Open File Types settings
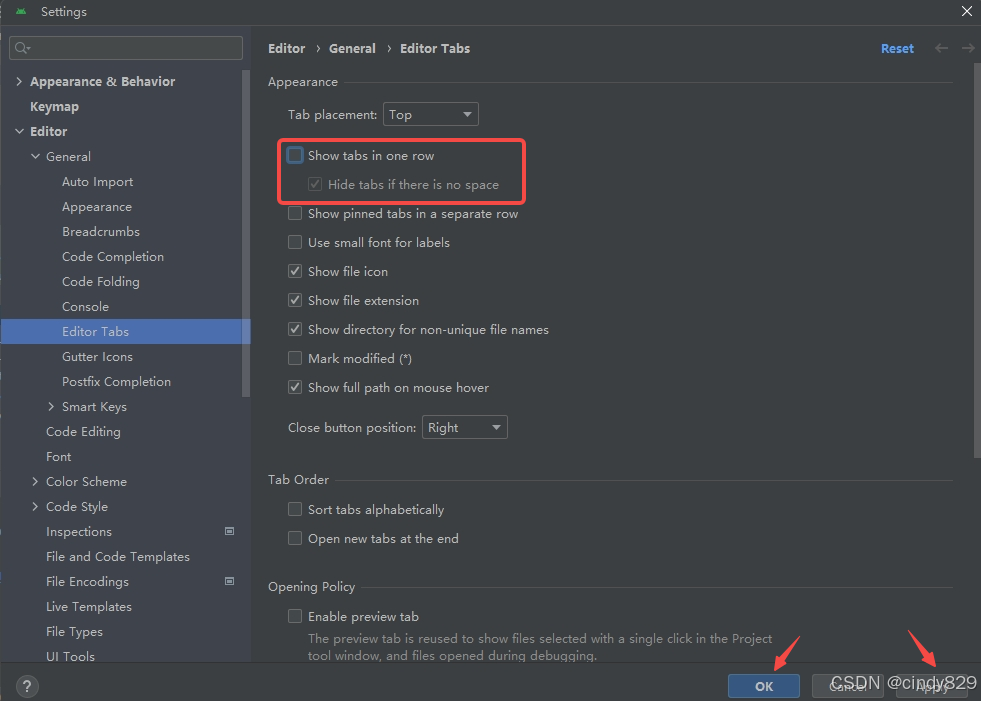The width and height of the screenshot is (981, 701). pyautogui.click(x=74, y=632)
